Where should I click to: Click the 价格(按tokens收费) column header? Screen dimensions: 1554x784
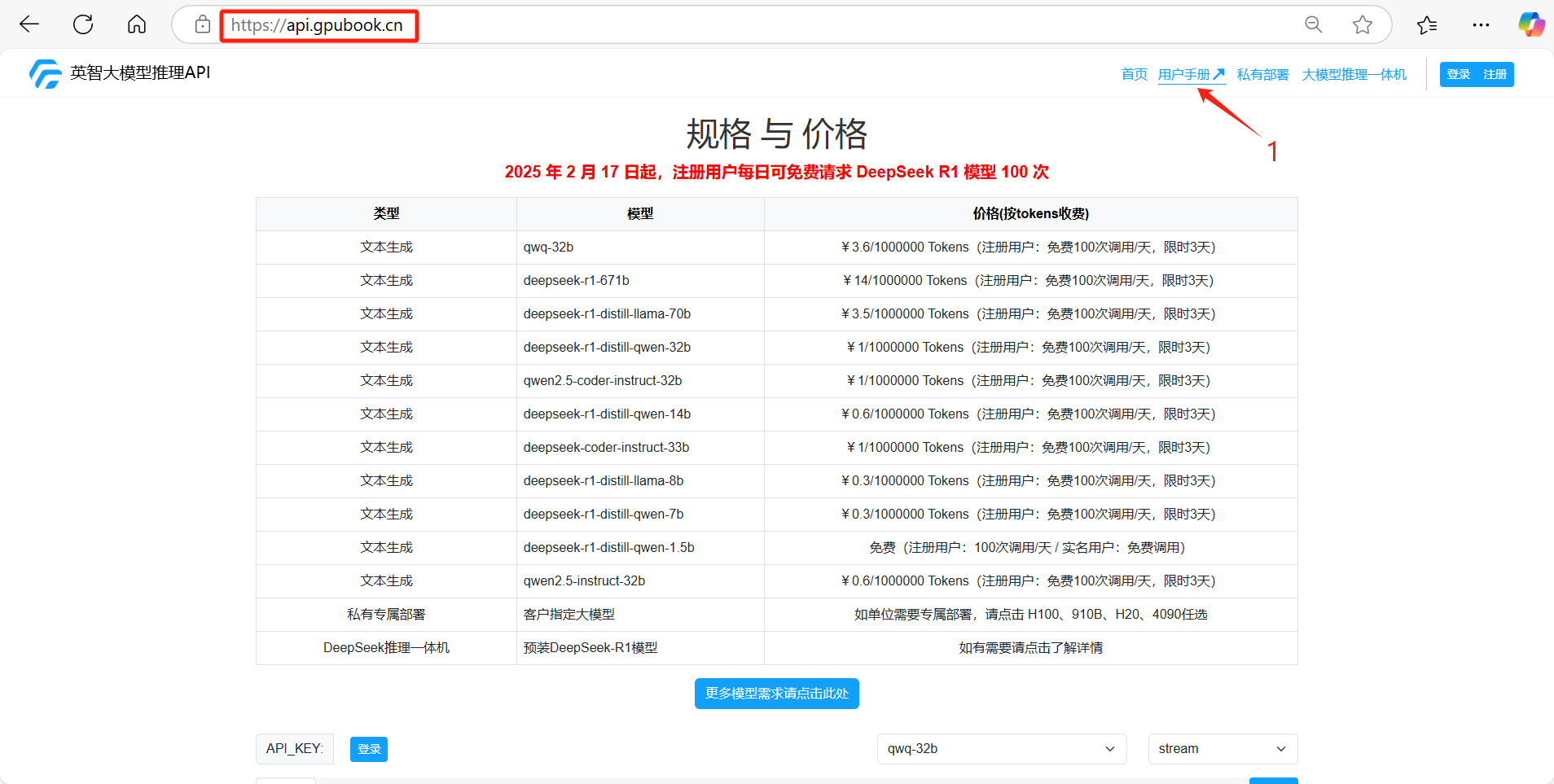coord(1030,214)
